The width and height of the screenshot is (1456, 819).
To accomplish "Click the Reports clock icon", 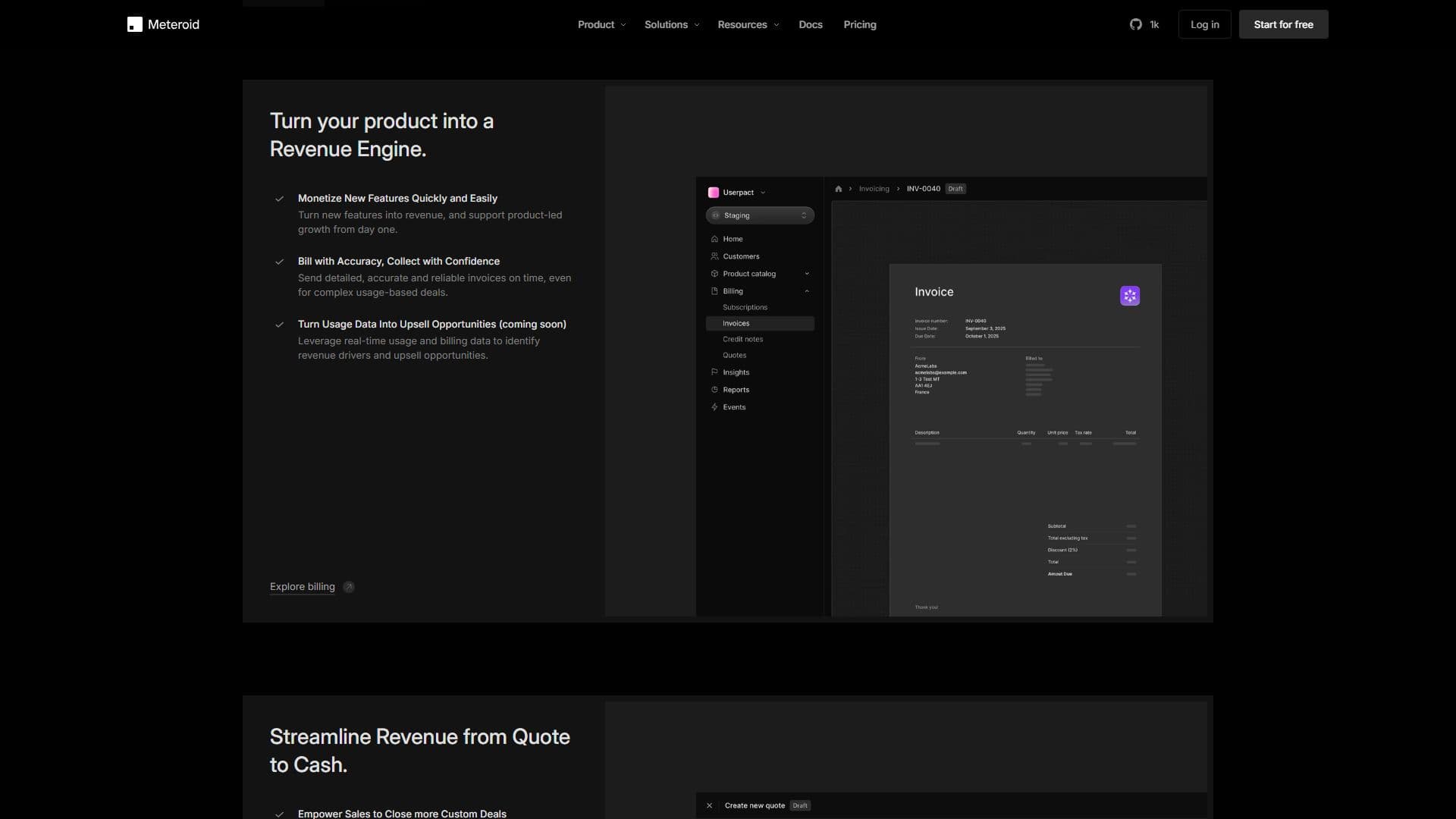I will click(x=714, y=390).
